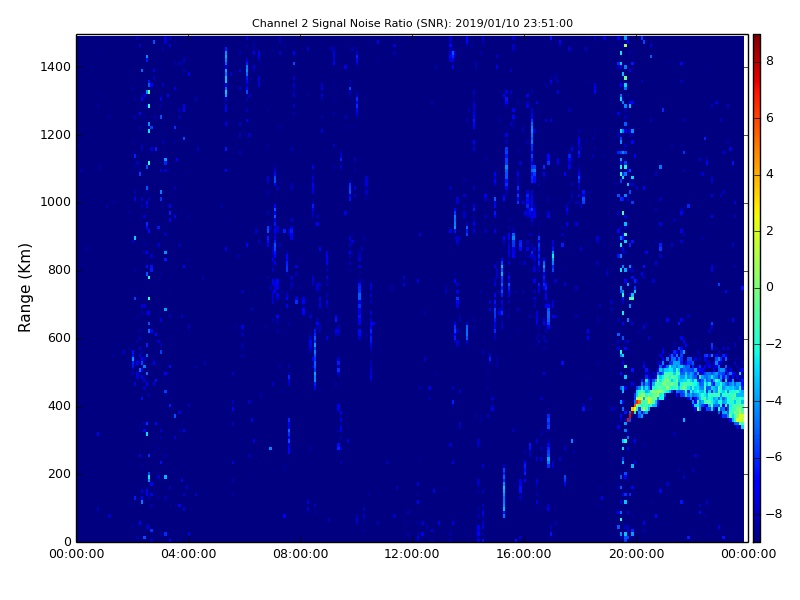This screenshot has width=800, height=600.
Task: Click the green echo peak near 21:30
Action: (673, 375)
